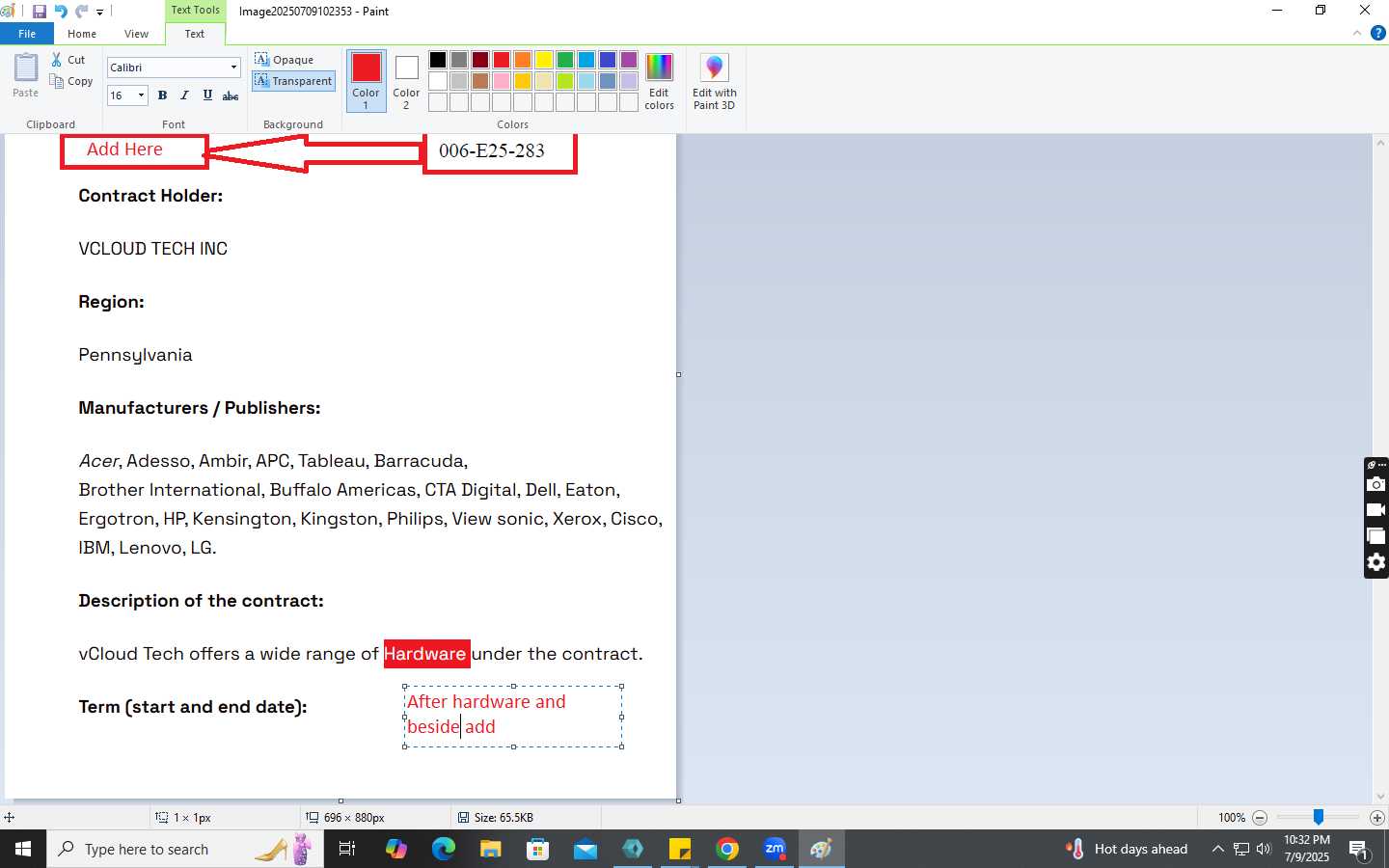The image size is (1389, 868).
Task: Open Customize Quick Access Toolbar dropdown
Action: pos(99,13)
